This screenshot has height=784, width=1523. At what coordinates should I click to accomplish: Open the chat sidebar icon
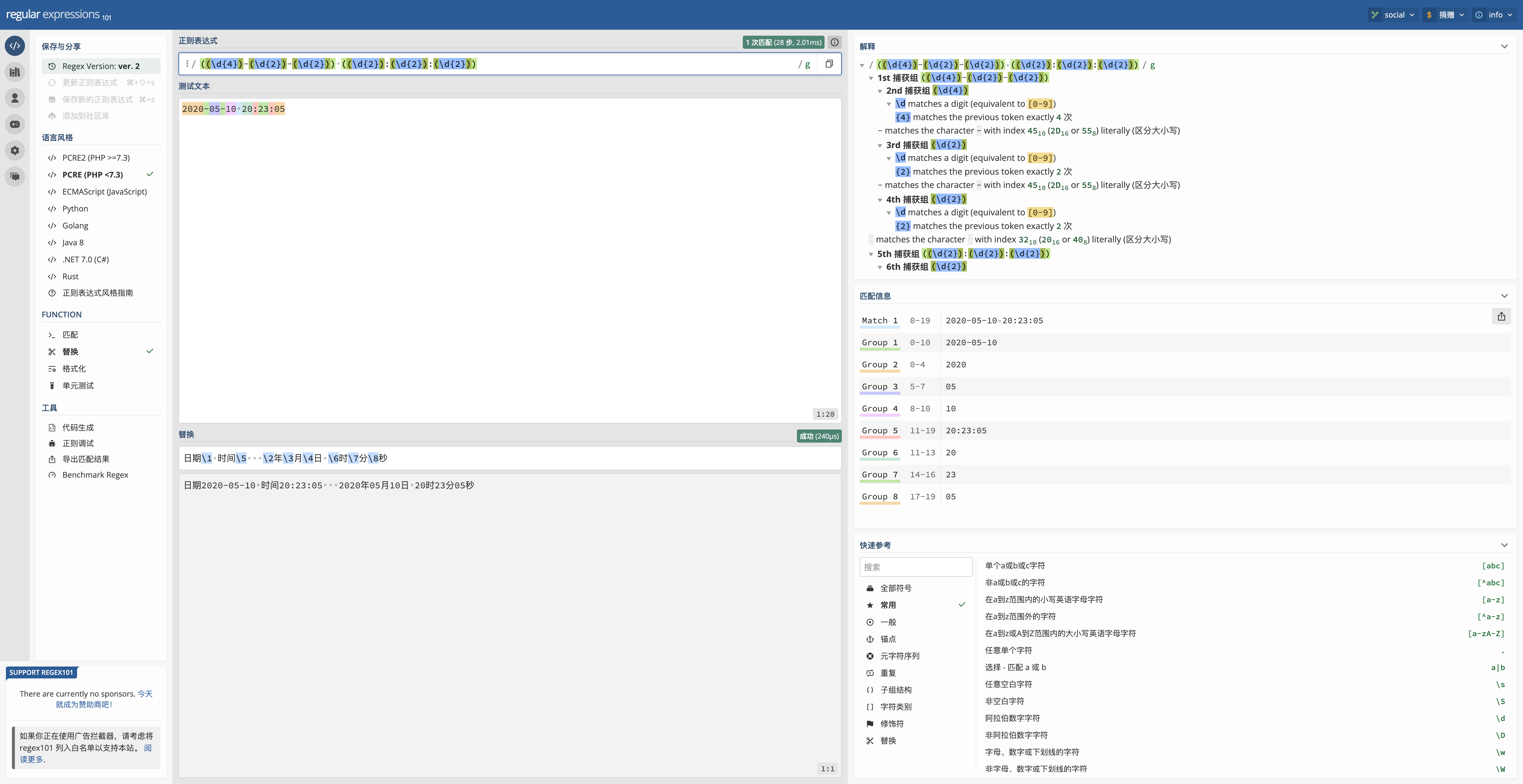pos(15,176)
